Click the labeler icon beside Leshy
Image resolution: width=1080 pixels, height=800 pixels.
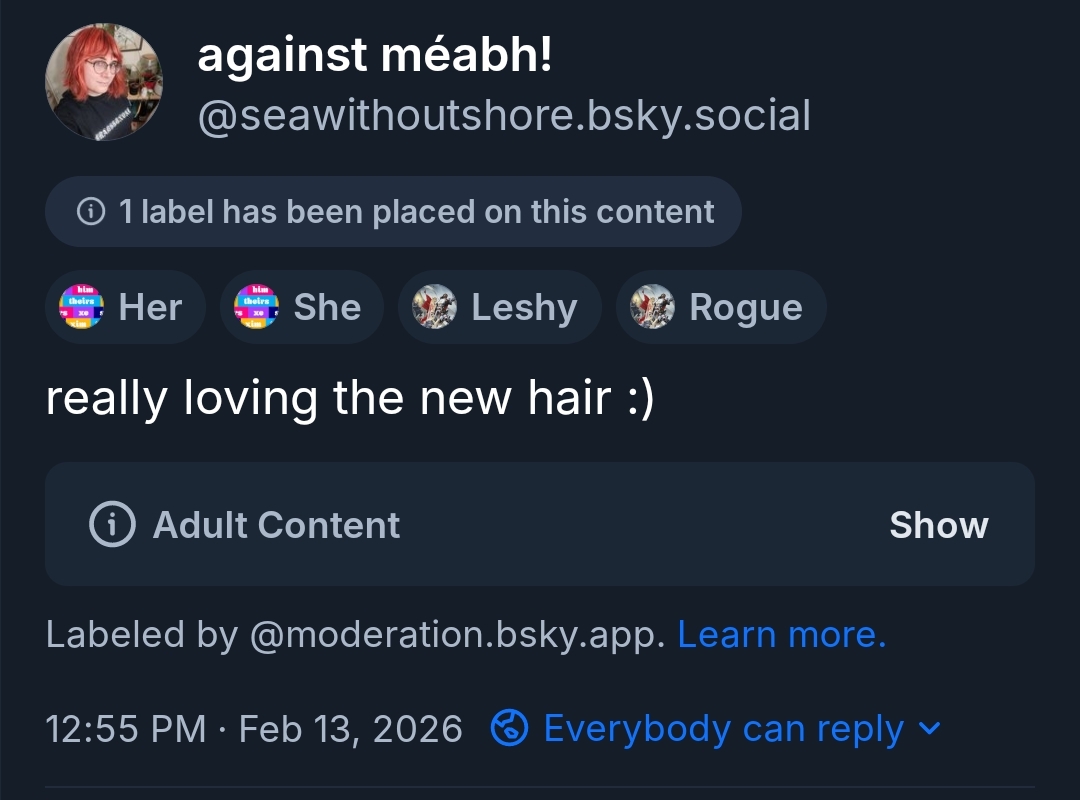point(434,307)
